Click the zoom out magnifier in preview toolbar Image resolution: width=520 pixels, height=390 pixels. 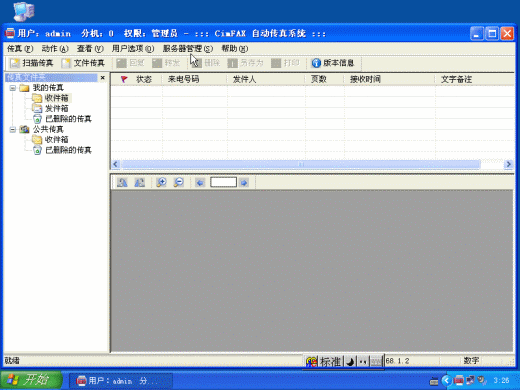pyautogui.click(x=179, y=182)
